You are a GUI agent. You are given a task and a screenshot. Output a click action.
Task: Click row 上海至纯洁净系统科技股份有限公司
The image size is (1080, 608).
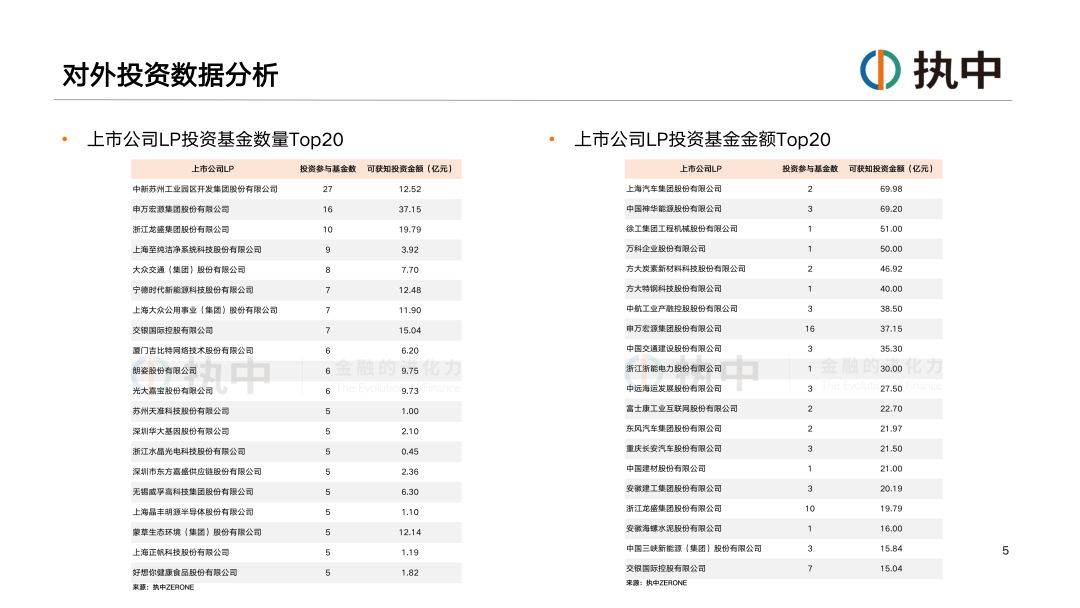(x=296, y=249)
